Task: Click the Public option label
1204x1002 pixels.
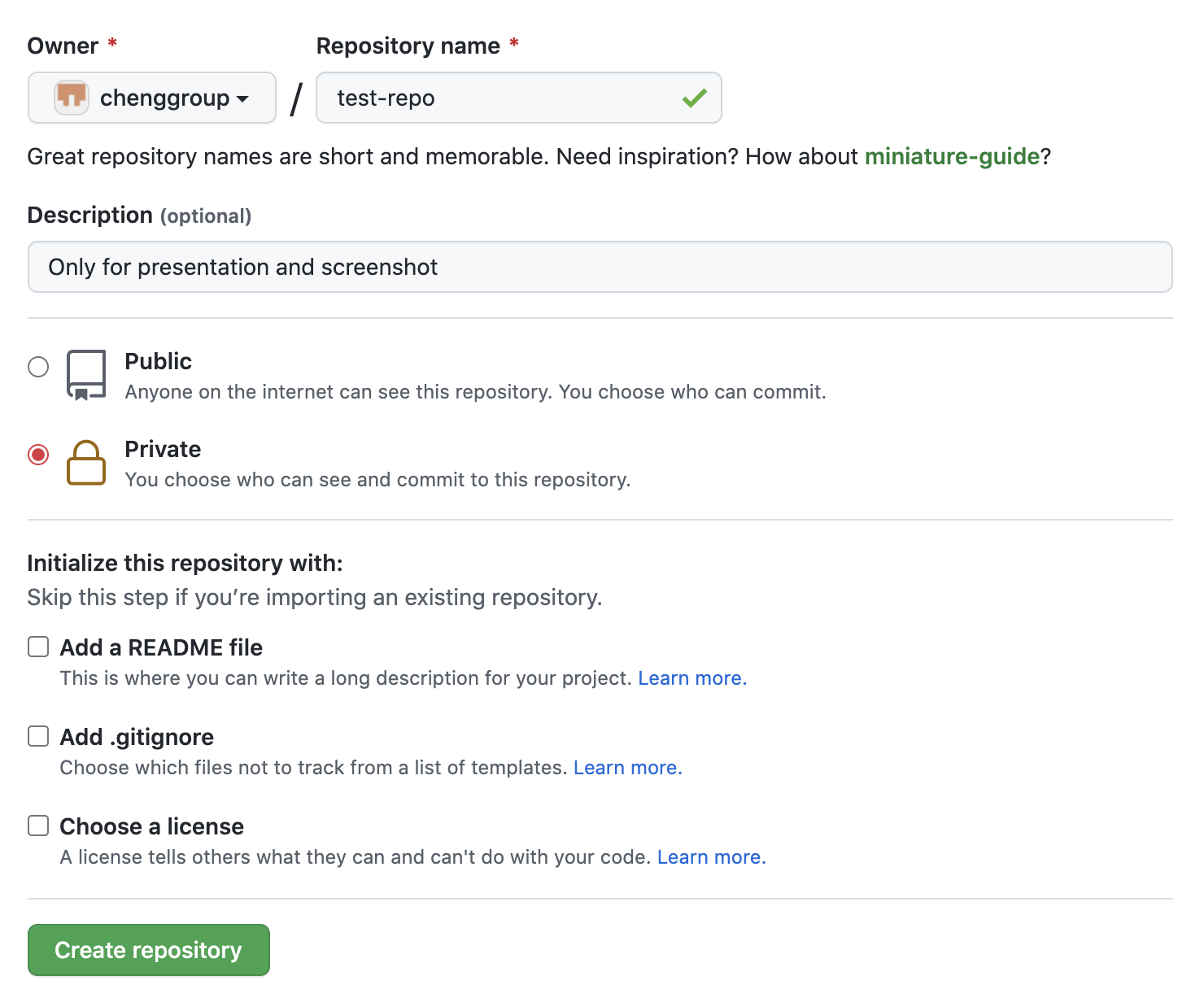Action: coord(159,361)
